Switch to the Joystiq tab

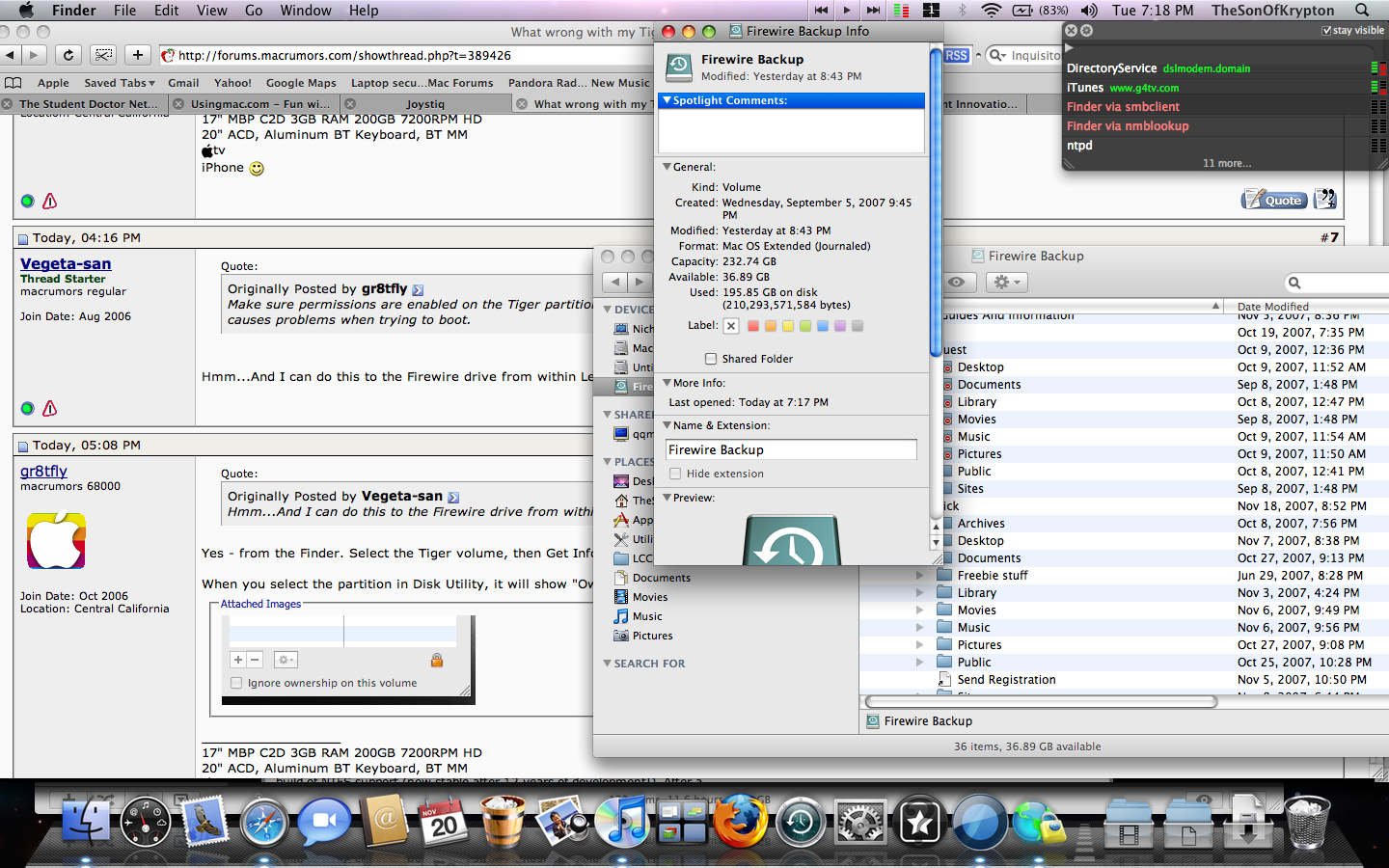[425, 104]
